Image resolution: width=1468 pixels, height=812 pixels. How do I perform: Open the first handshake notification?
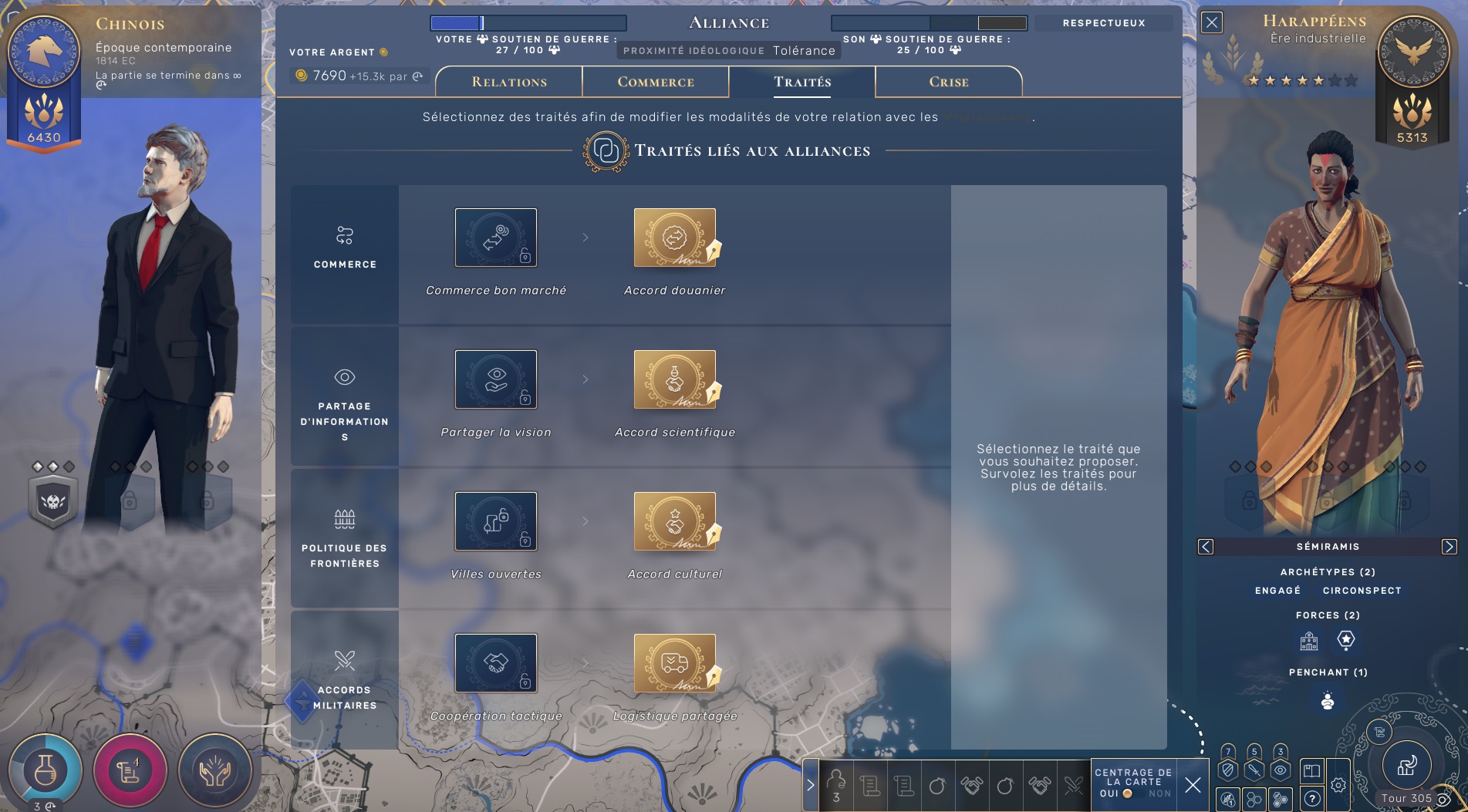[x=972, y=785]
